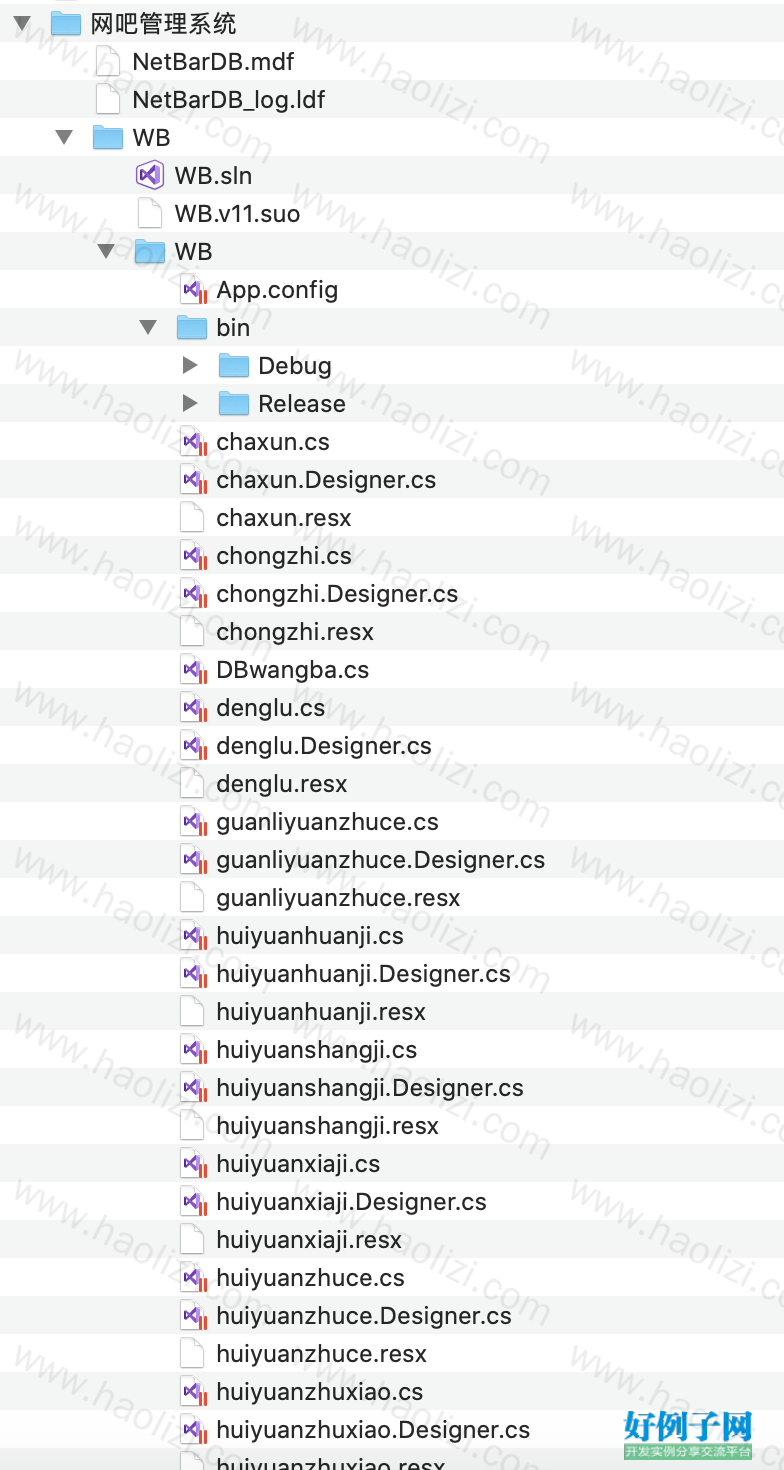Select the huiyuanhuanji.Designer.cs file name
784x1470 pixels.
point(363,974)
